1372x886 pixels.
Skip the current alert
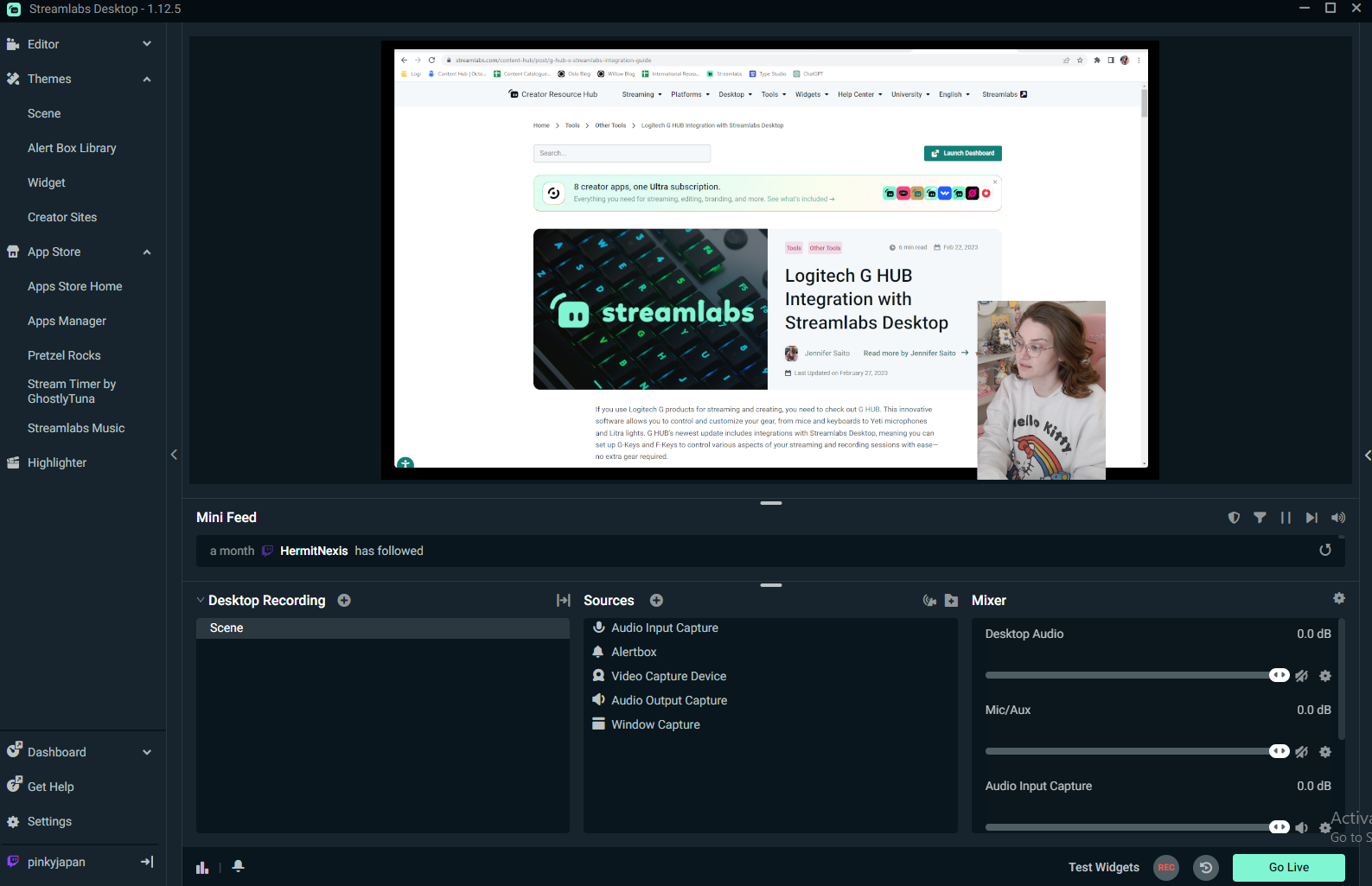point(1311,518)
